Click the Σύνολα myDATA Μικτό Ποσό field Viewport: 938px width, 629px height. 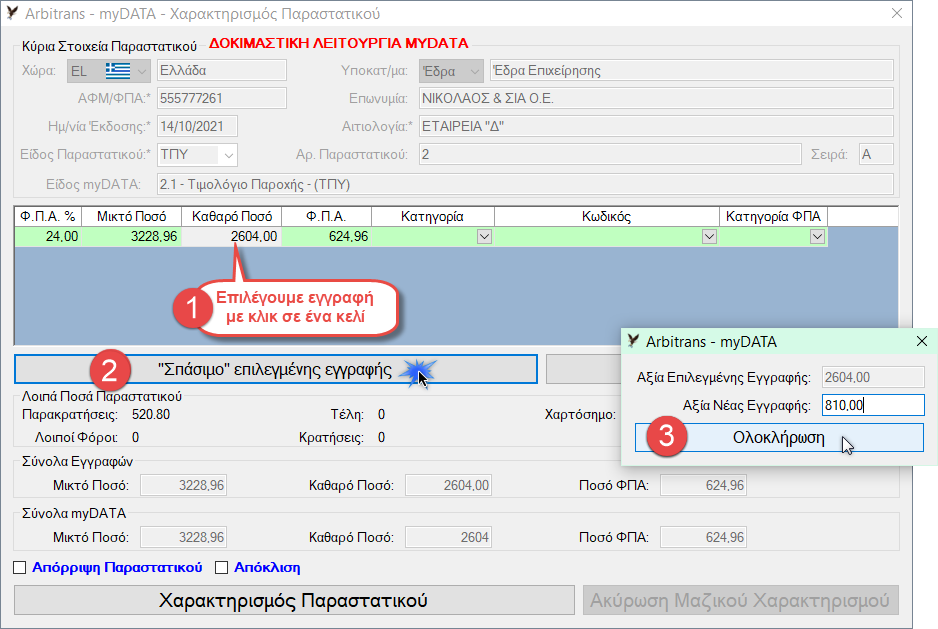[x=183, y=537]
